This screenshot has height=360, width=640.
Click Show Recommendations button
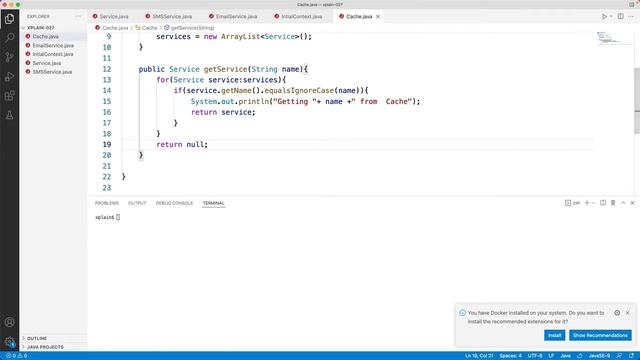[600, 335]
